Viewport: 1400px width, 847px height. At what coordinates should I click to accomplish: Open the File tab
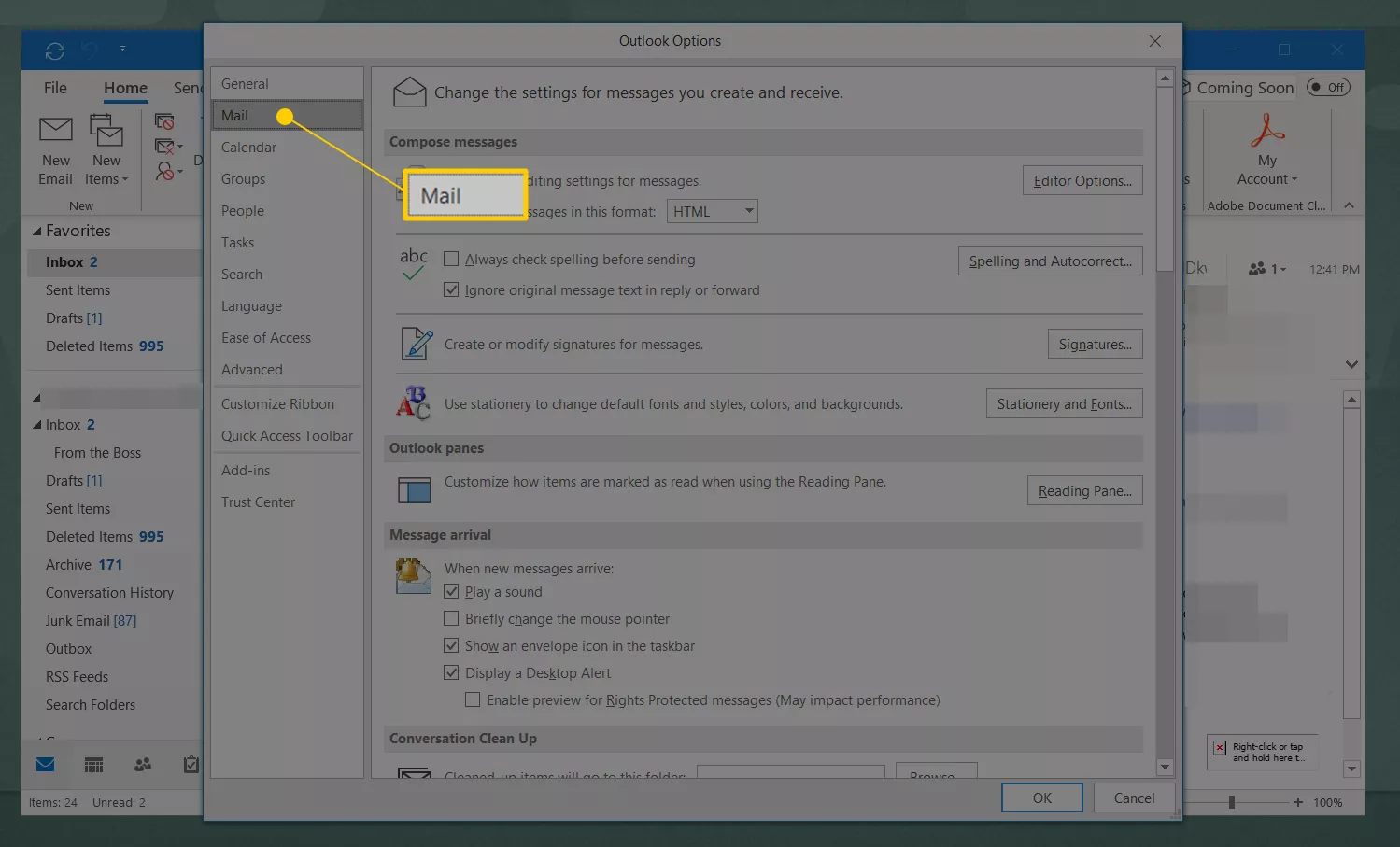(55, 88)
